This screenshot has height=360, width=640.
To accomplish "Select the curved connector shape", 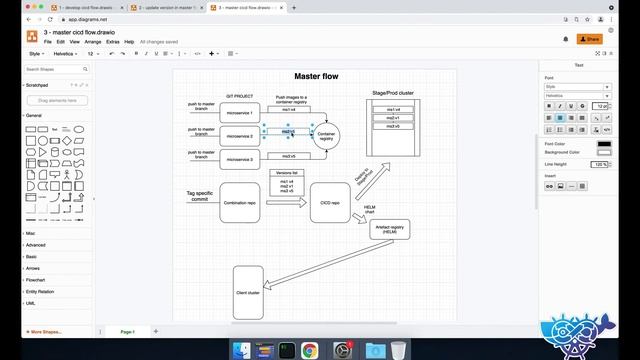I will tap(55, 198).
